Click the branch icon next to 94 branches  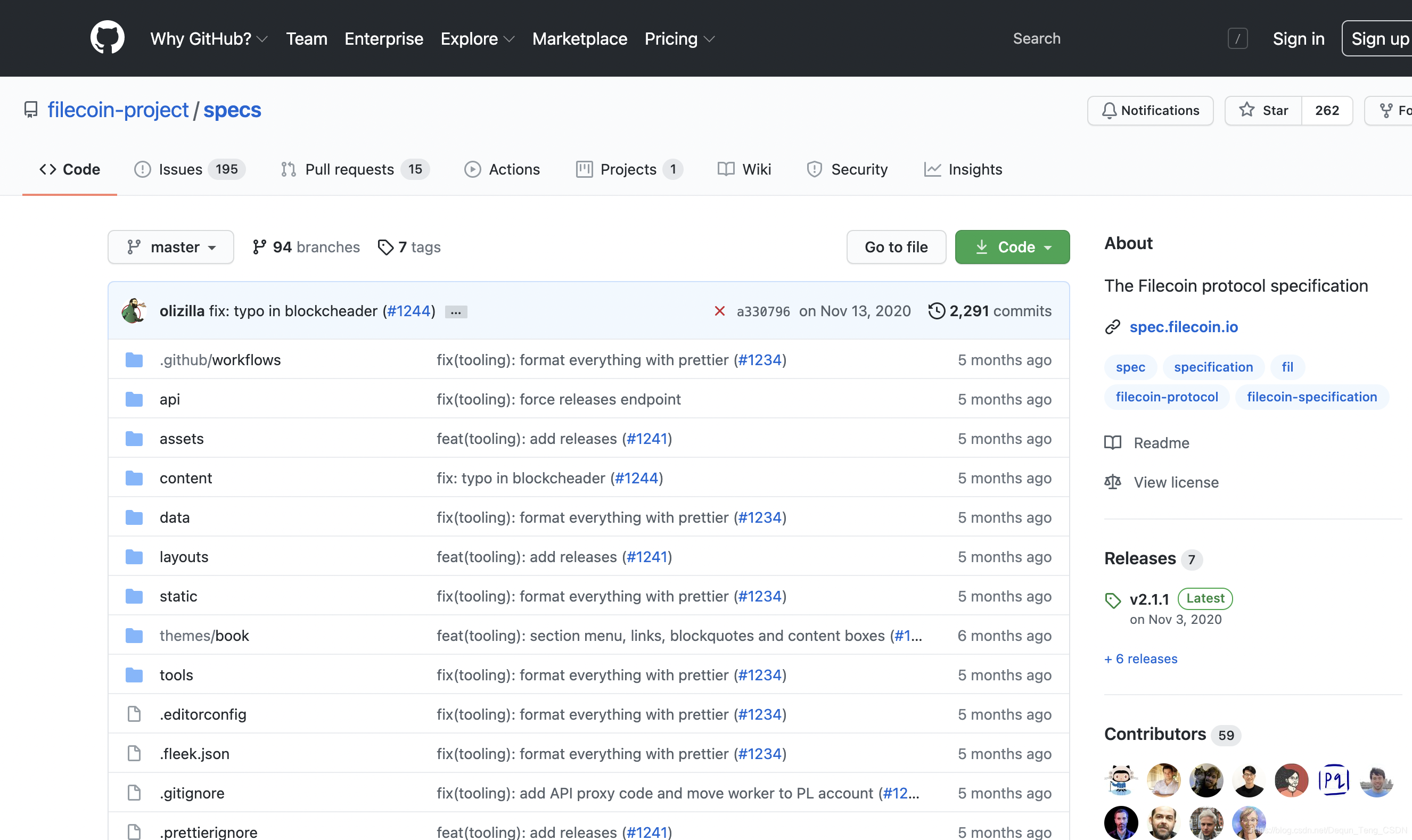pos(259,248)
